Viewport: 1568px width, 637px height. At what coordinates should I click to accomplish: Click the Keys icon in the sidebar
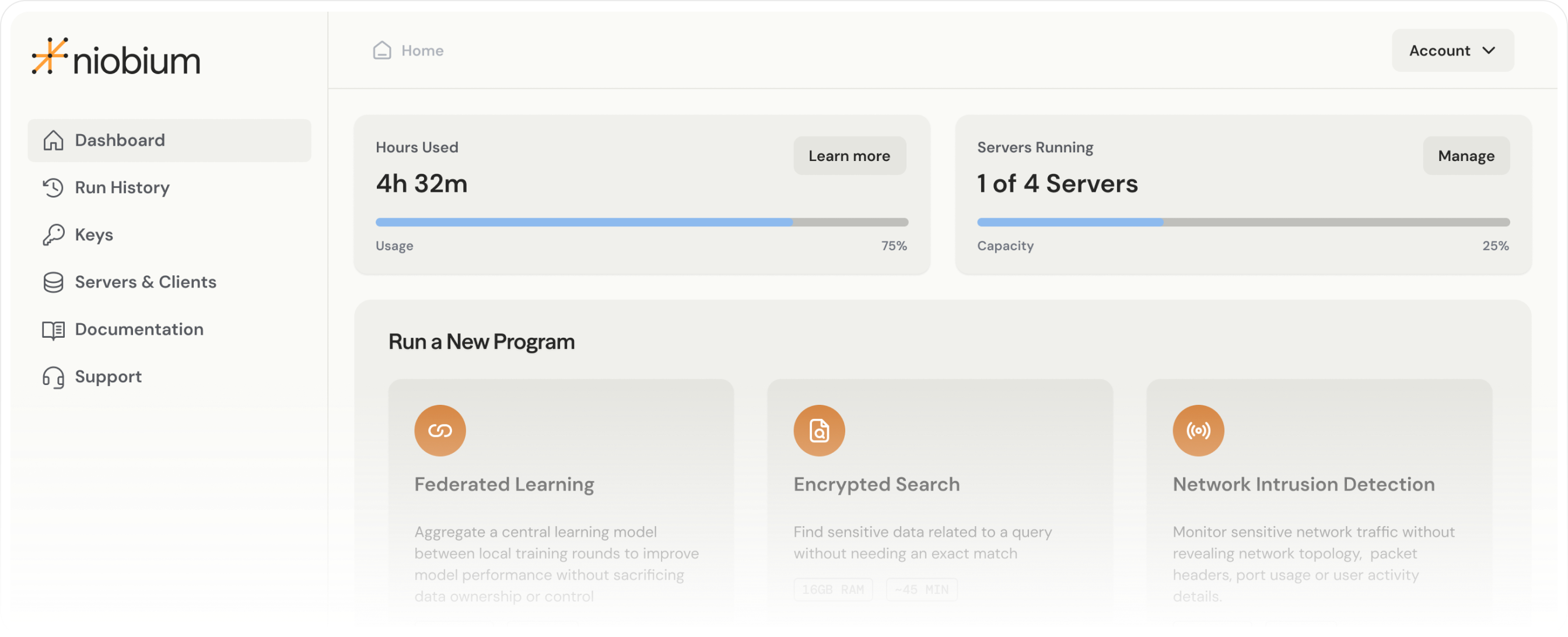[53, 235]
